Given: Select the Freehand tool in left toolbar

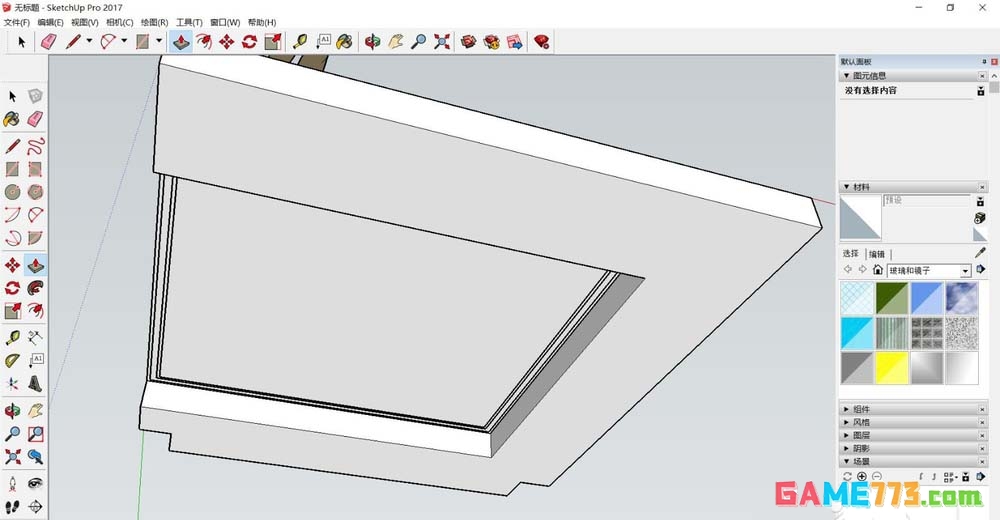Looking at the screenshot, I should coord(36,145).
